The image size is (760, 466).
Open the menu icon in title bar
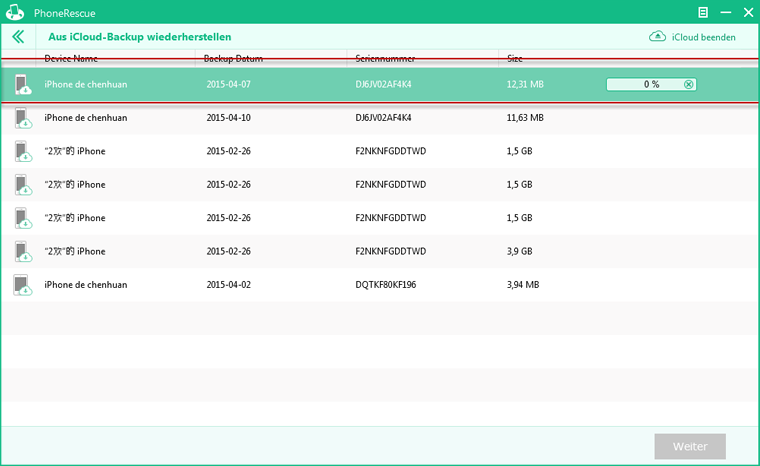(703, 13)
